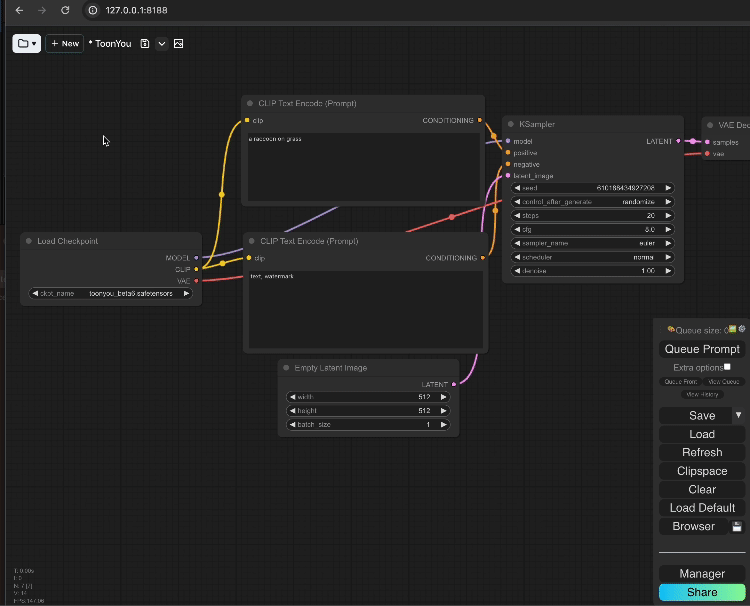Image resolution: width=750 pixels, height=606 pixels.
Task: Click the New workflow button
Action: 65,44
